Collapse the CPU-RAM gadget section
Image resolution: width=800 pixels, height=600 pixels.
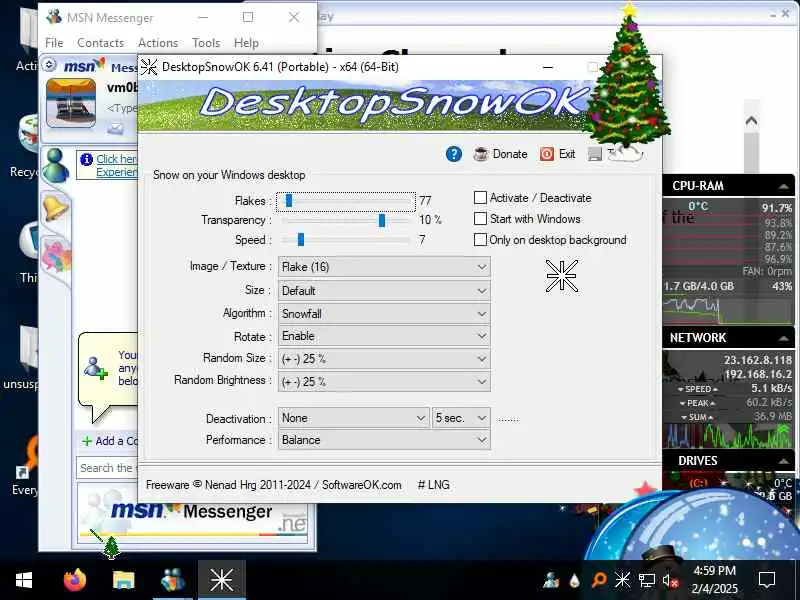(x=783, y=187)
